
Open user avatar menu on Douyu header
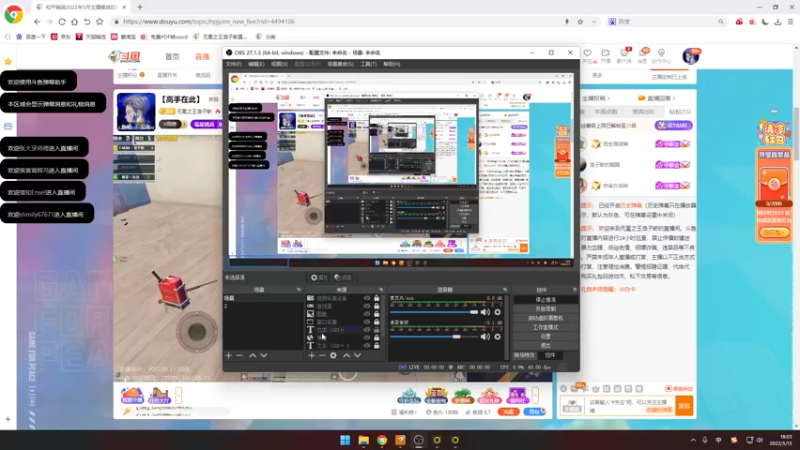pyautogui.click(x=691, y=56)
